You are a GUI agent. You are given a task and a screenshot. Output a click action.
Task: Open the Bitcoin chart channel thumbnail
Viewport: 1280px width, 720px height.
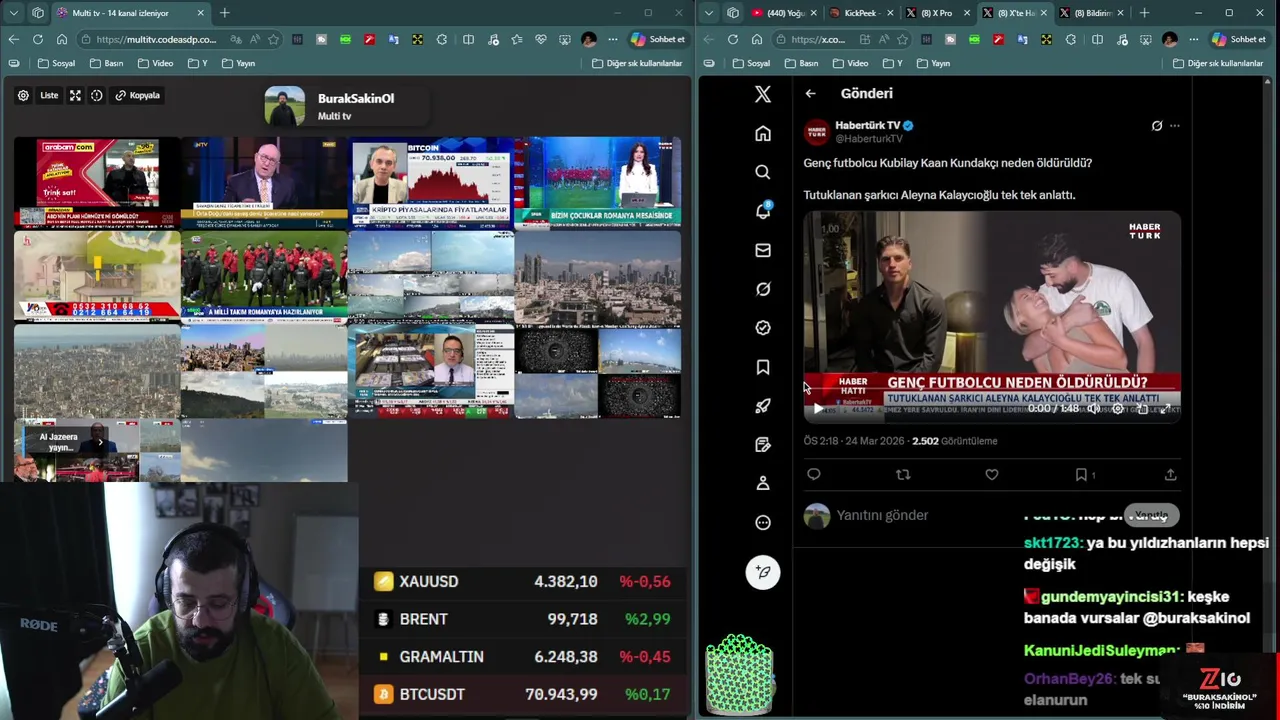431,183
